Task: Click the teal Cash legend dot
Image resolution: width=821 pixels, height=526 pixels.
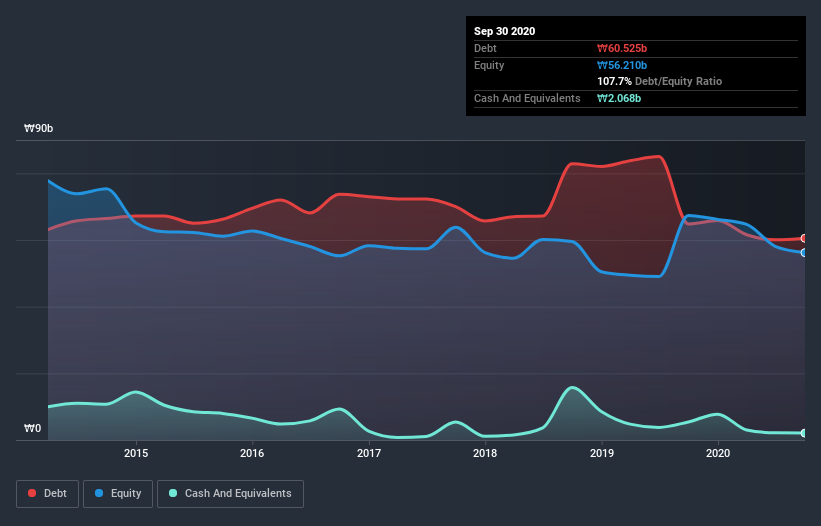Action: pos(173,493)
